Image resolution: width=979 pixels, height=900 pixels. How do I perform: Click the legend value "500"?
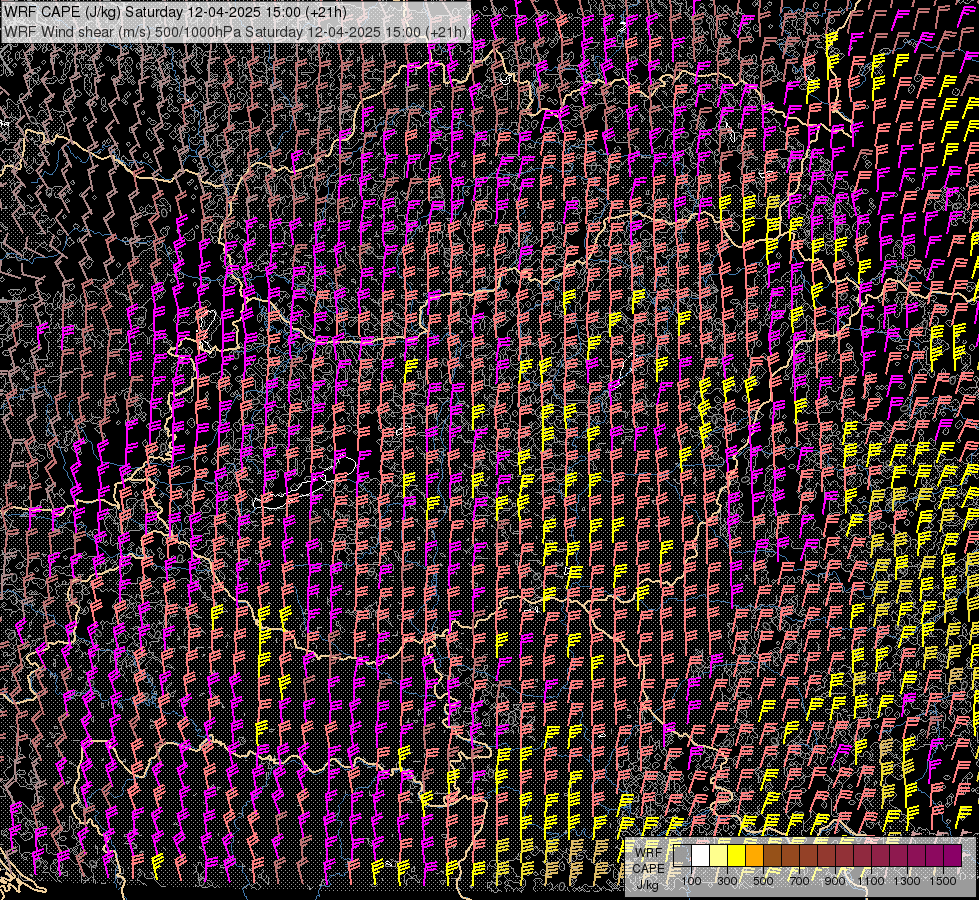point(763,881)
